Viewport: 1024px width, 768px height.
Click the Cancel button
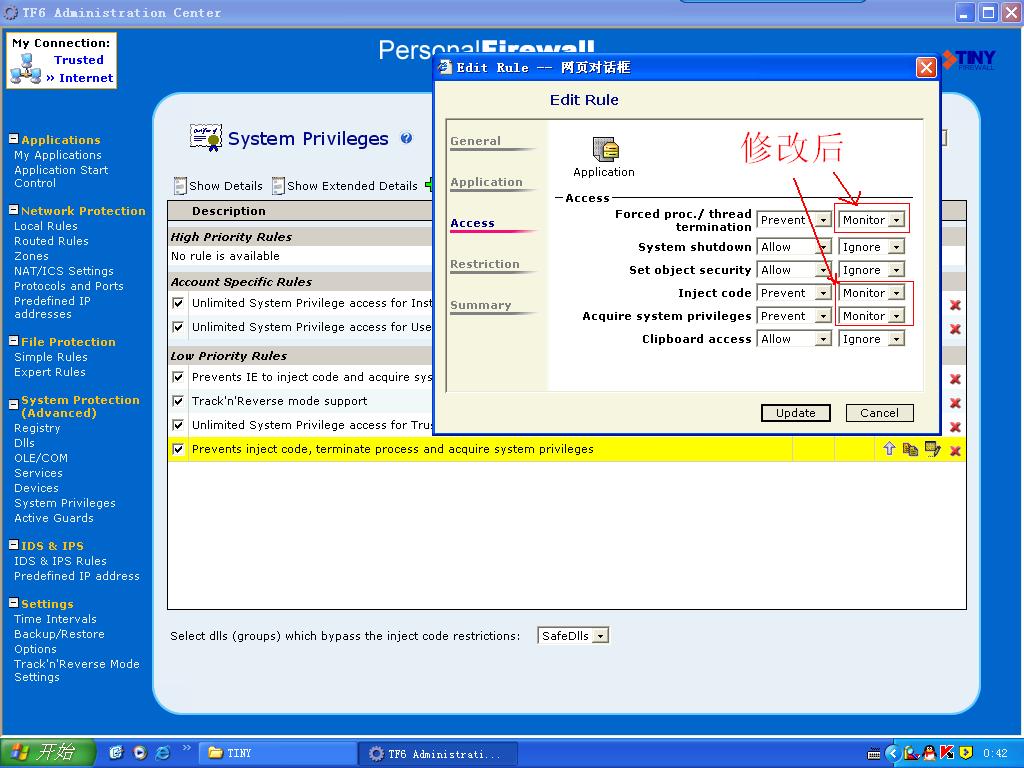pyautogui.click(x=879, y=413)
